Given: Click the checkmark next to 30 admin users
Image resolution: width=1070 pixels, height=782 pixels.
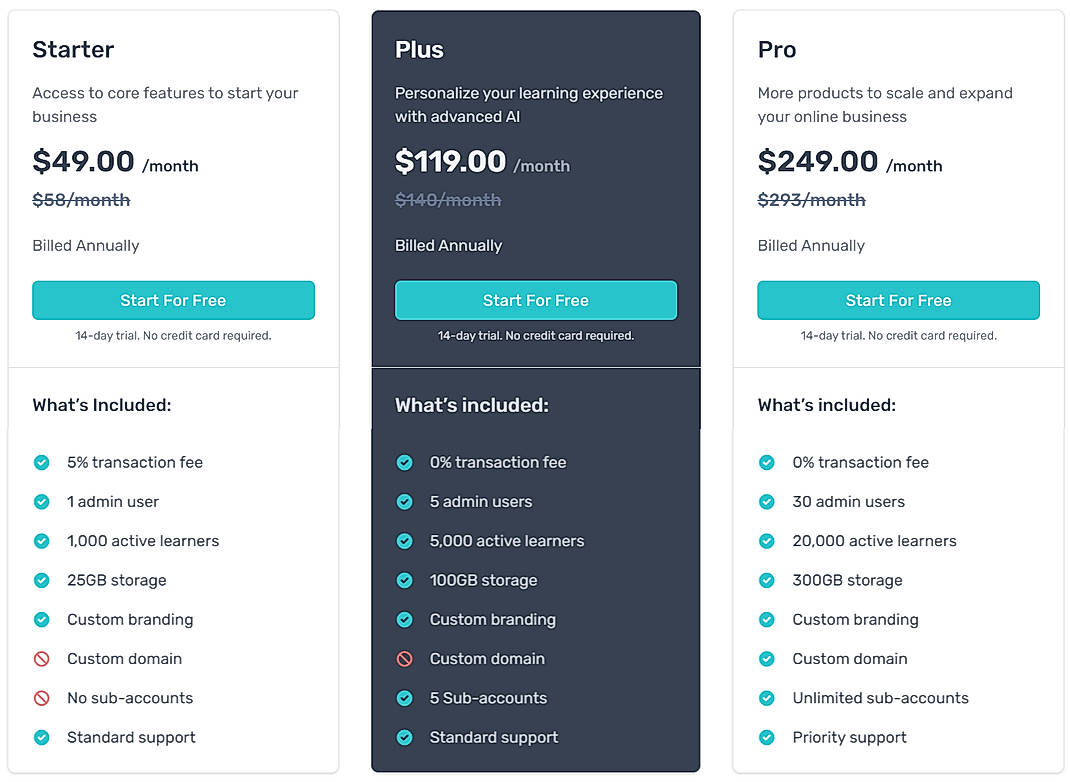Looking at the screenshot, I should [766, 501].
